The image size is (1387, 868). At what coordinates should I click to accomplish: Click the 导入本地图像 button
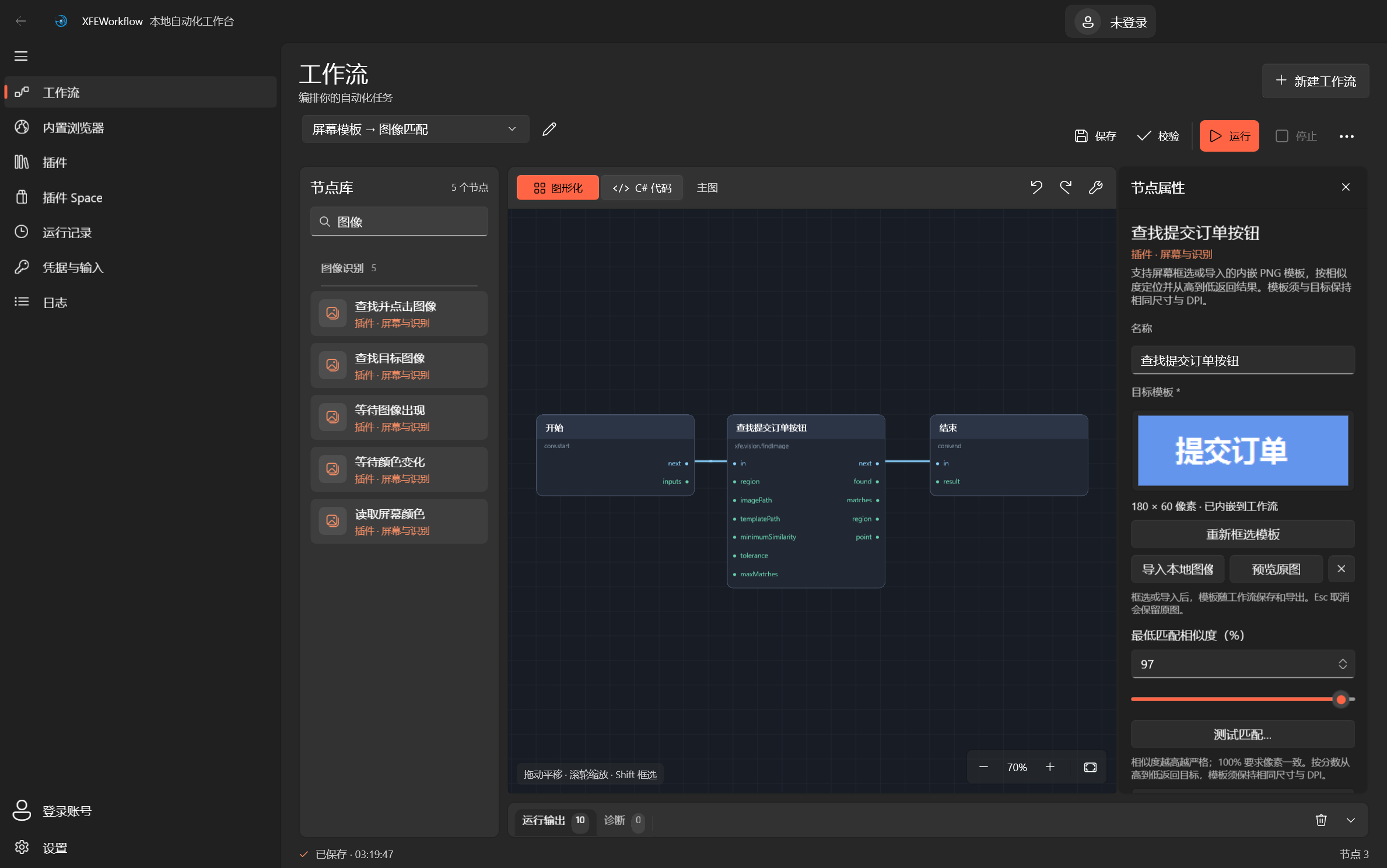tap(1178, 569)
